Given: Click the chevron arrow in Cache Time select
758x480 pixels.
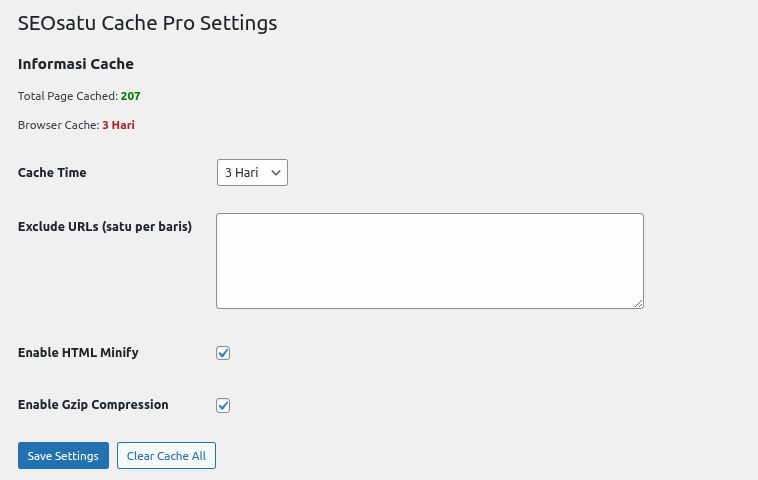Looking at the screenshot, I should click(x=276, y=172).
